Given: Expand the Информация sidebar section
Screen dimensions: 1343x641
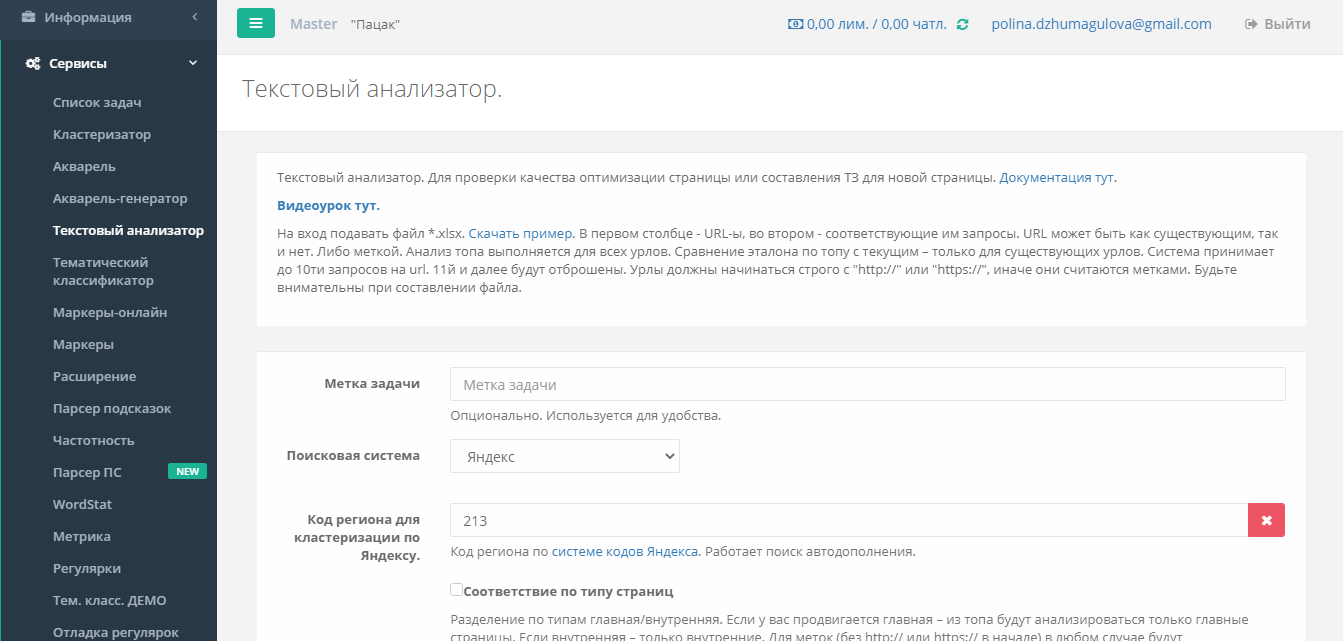Looking at the screenshot, I should pos(194,17).
